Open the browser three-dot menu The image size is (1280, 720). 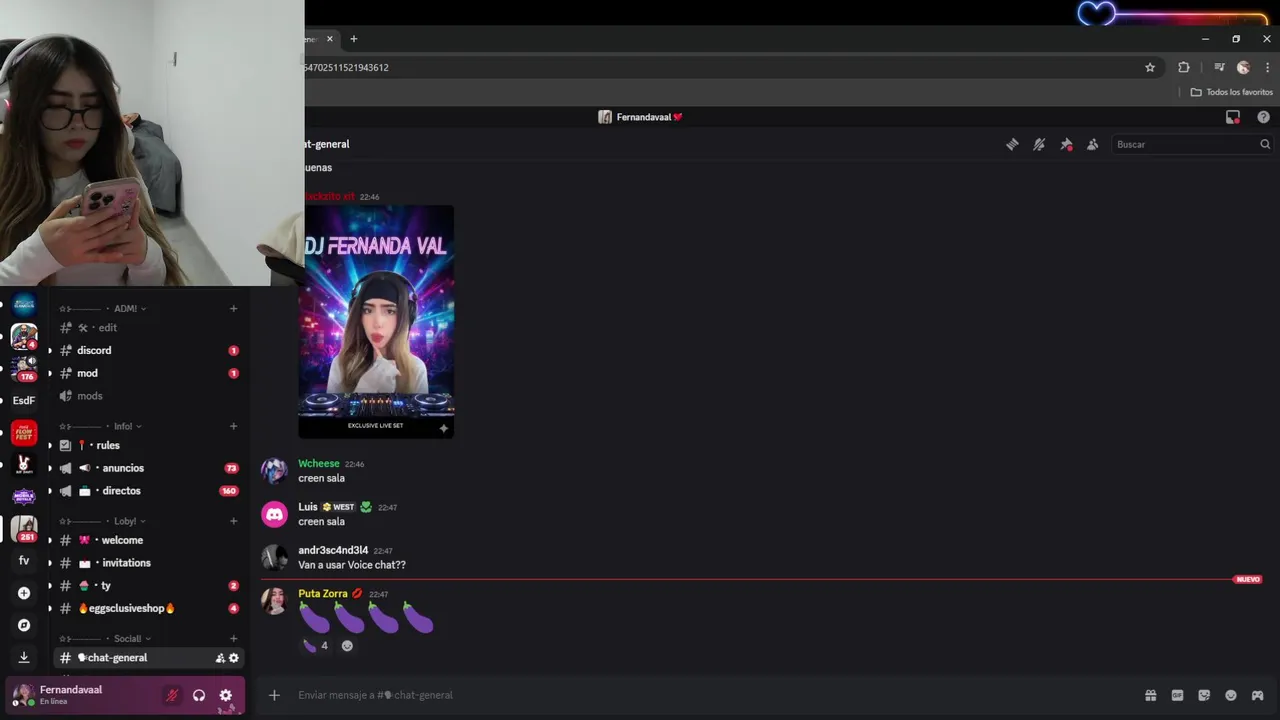1267,68
